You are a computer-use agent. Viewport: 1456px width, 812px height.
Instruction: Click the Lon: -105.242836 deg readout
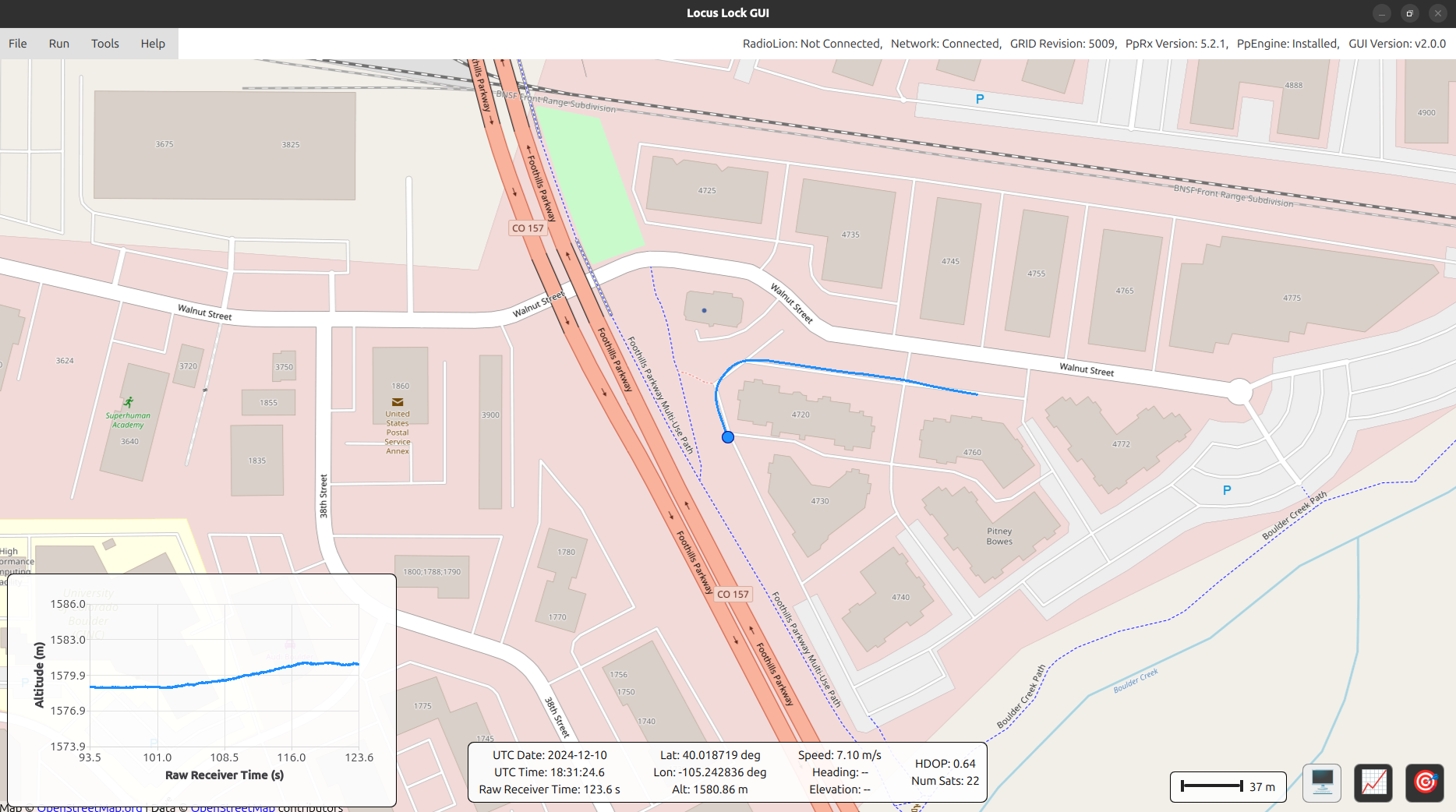[710, 772]
